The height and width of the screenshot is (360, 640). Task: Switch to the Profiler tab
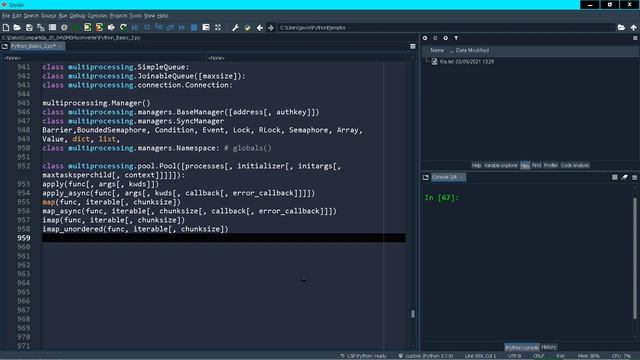point(551,165)
